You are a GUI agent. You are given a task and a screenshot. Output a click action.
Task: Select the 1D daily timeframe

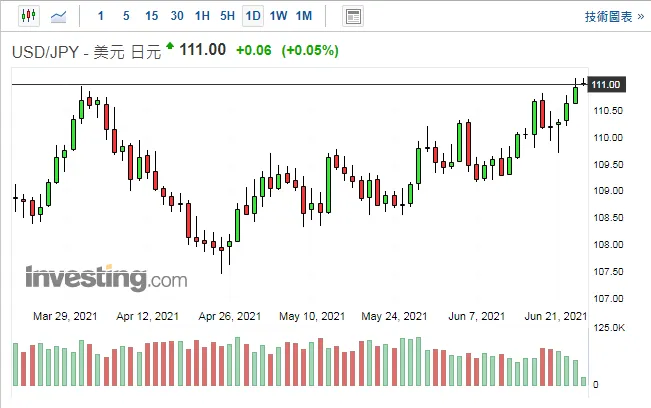[x=253, y=16]
